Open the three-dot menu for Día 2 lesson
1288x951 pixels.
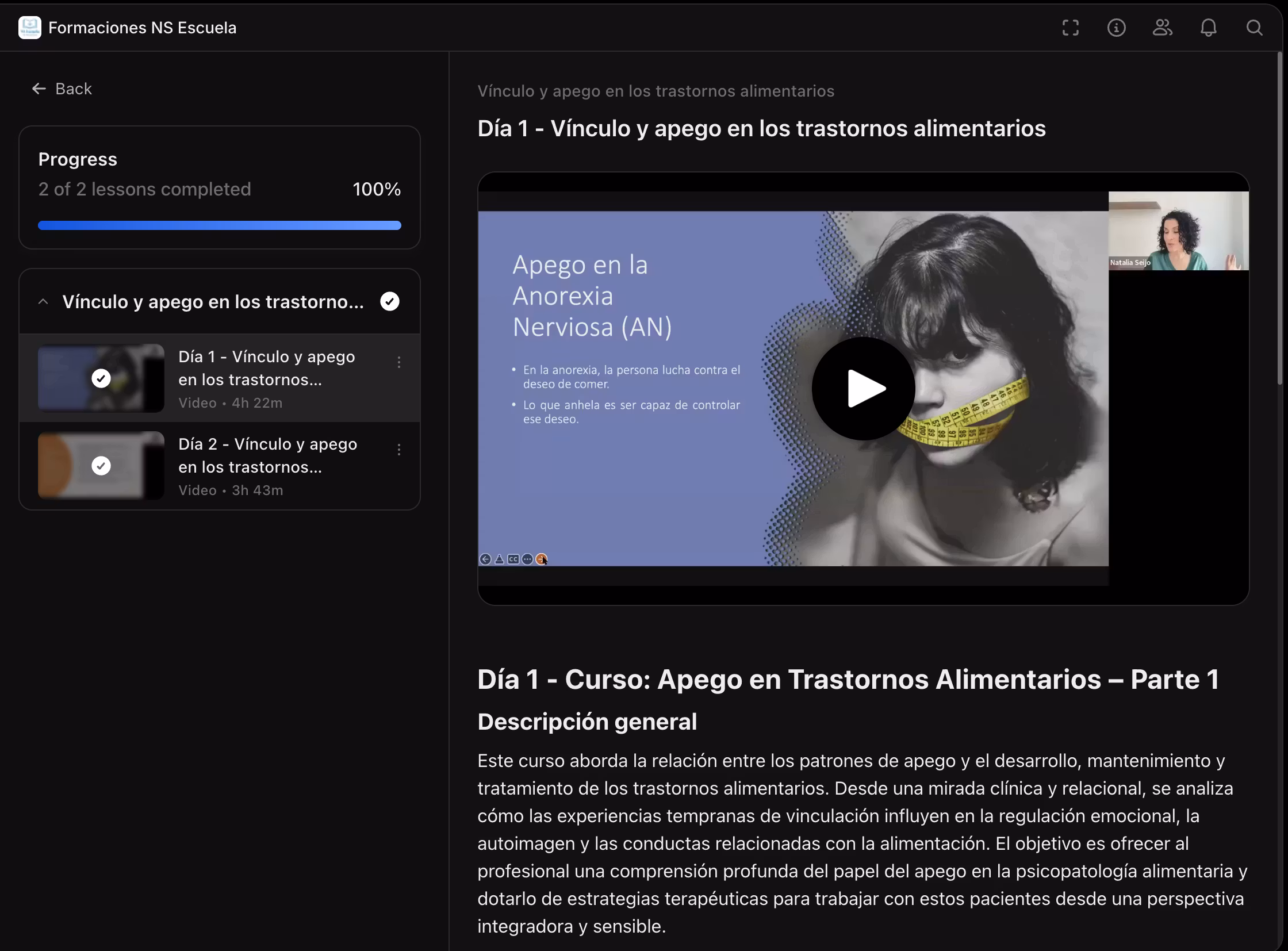398,450
